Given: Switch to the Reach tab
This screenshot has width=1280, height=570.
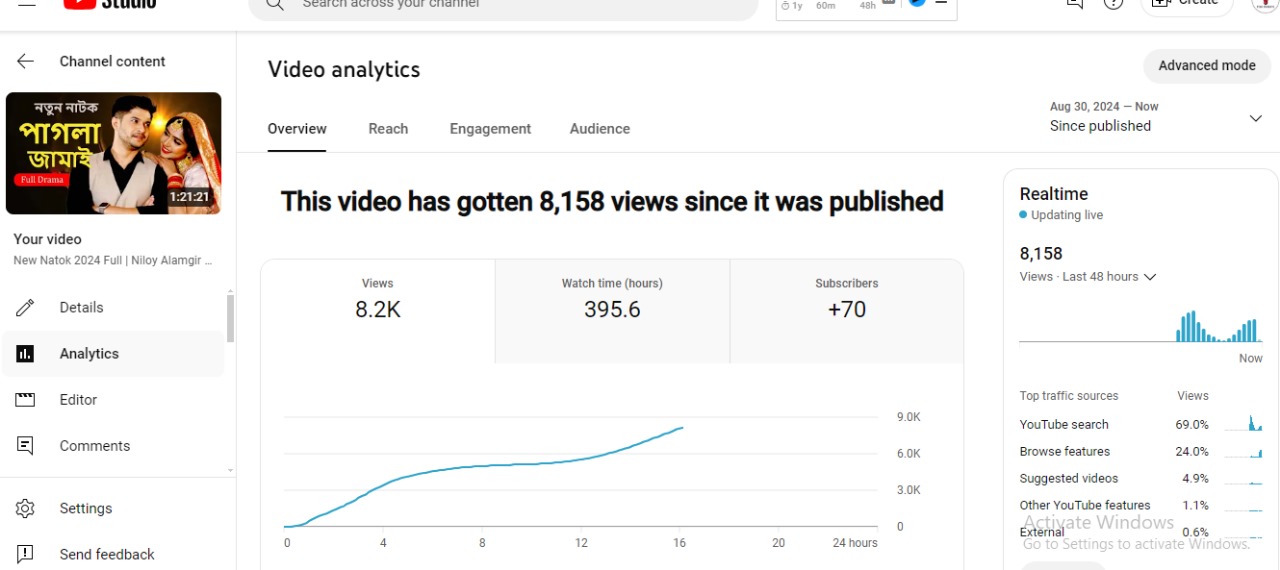Looking at the screenshot, I should [388, 129].
